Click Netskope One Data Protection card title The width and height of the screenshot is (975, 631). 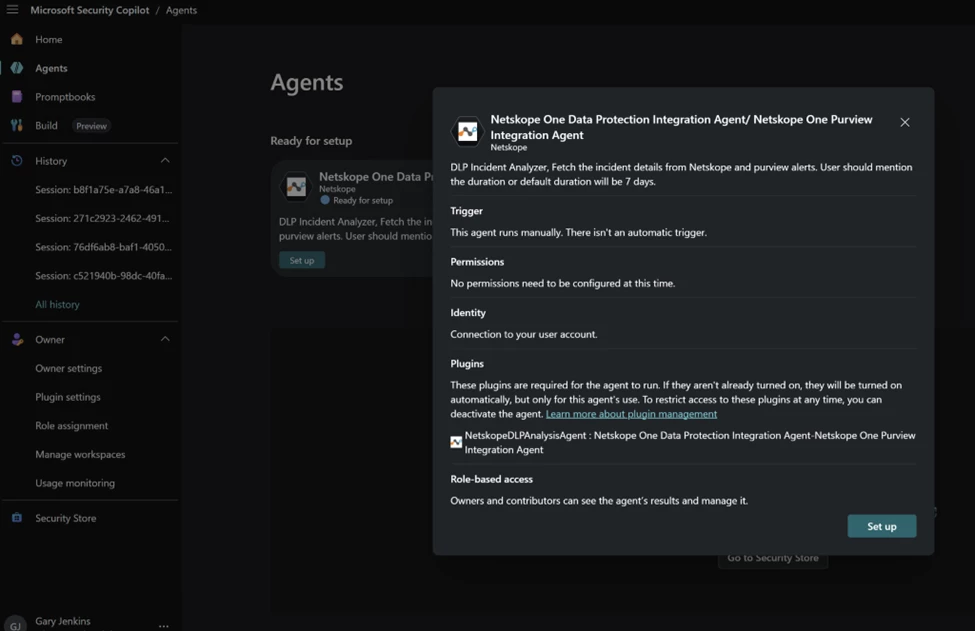tap(376, 177)
